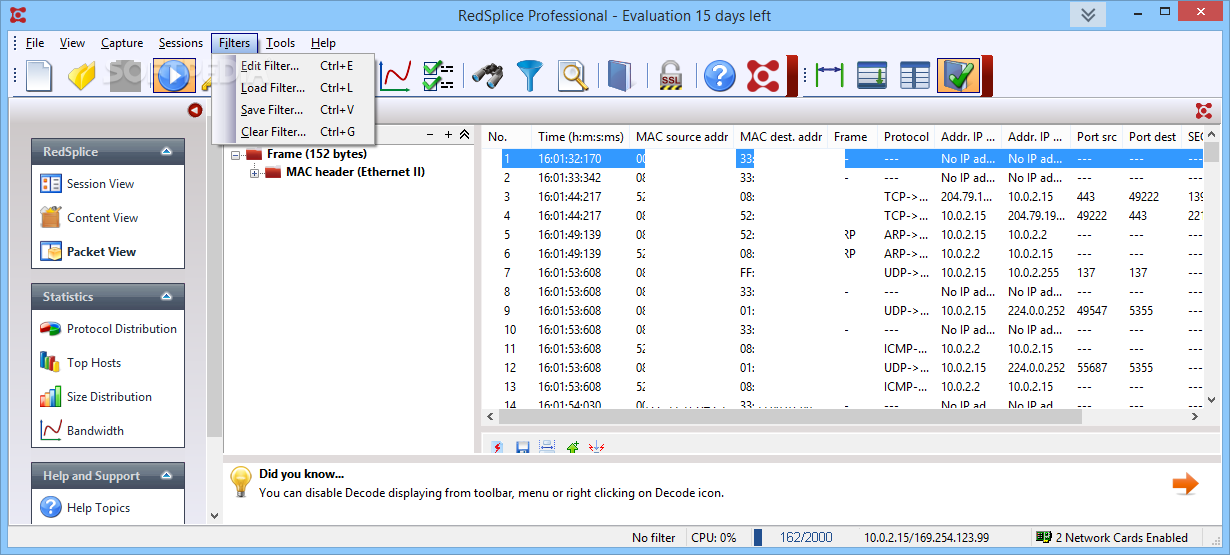
Task: Click the sidebar scroll down arrow
Action: (213, 516)
